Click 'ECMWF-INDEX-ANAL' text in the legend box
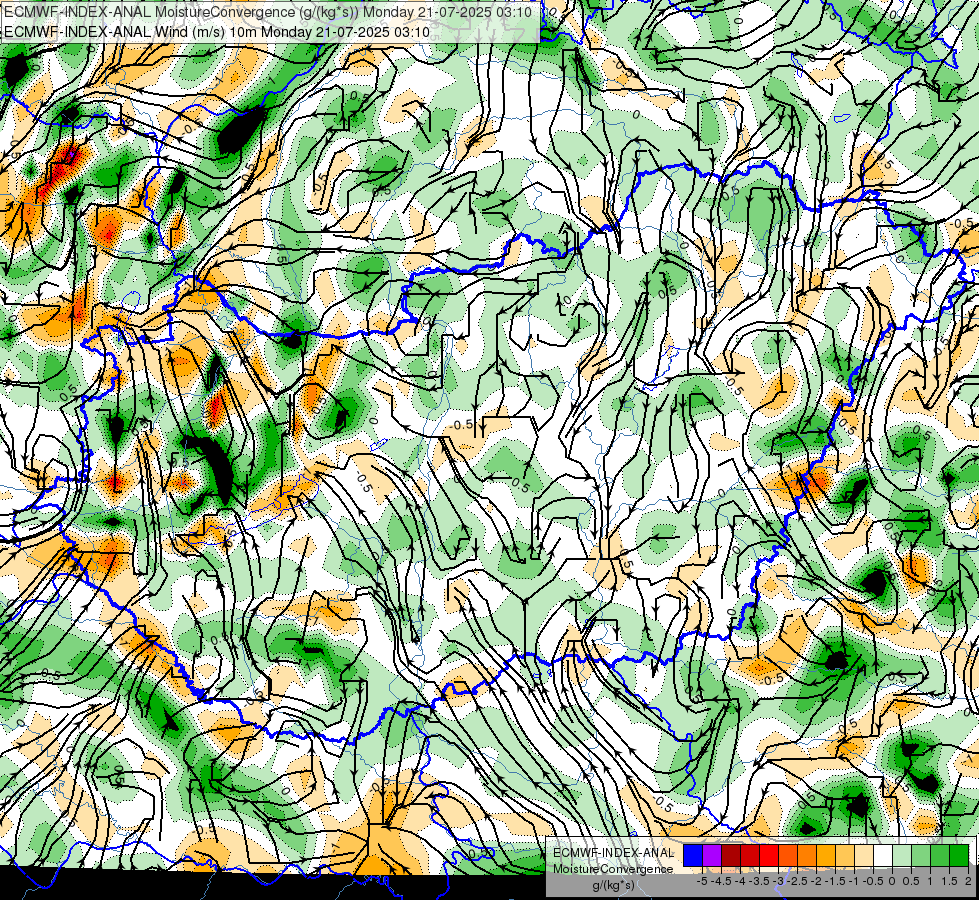 (614, 853)
